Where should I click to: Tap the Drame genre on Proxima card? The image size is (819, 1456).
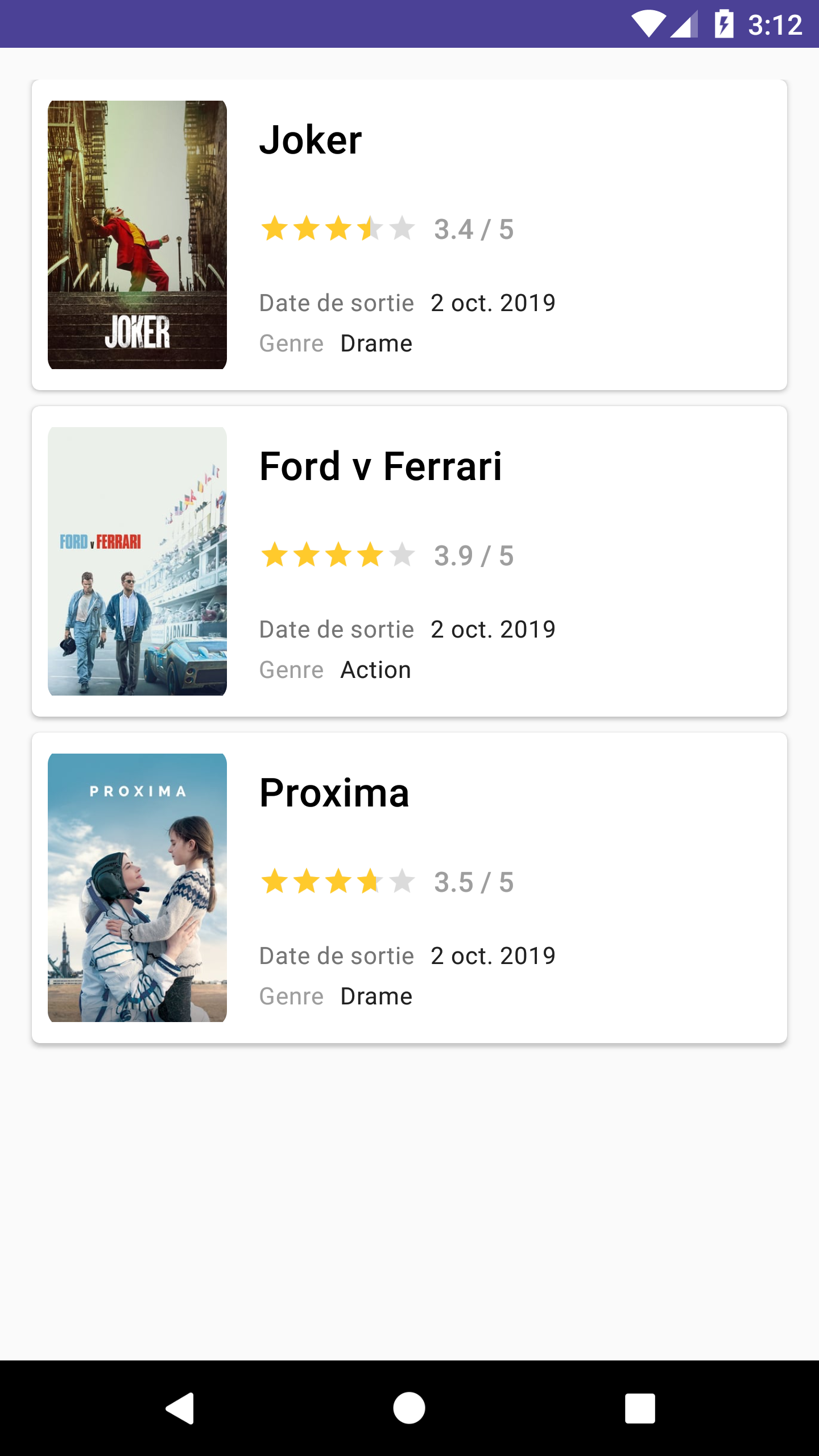[376, 996]
